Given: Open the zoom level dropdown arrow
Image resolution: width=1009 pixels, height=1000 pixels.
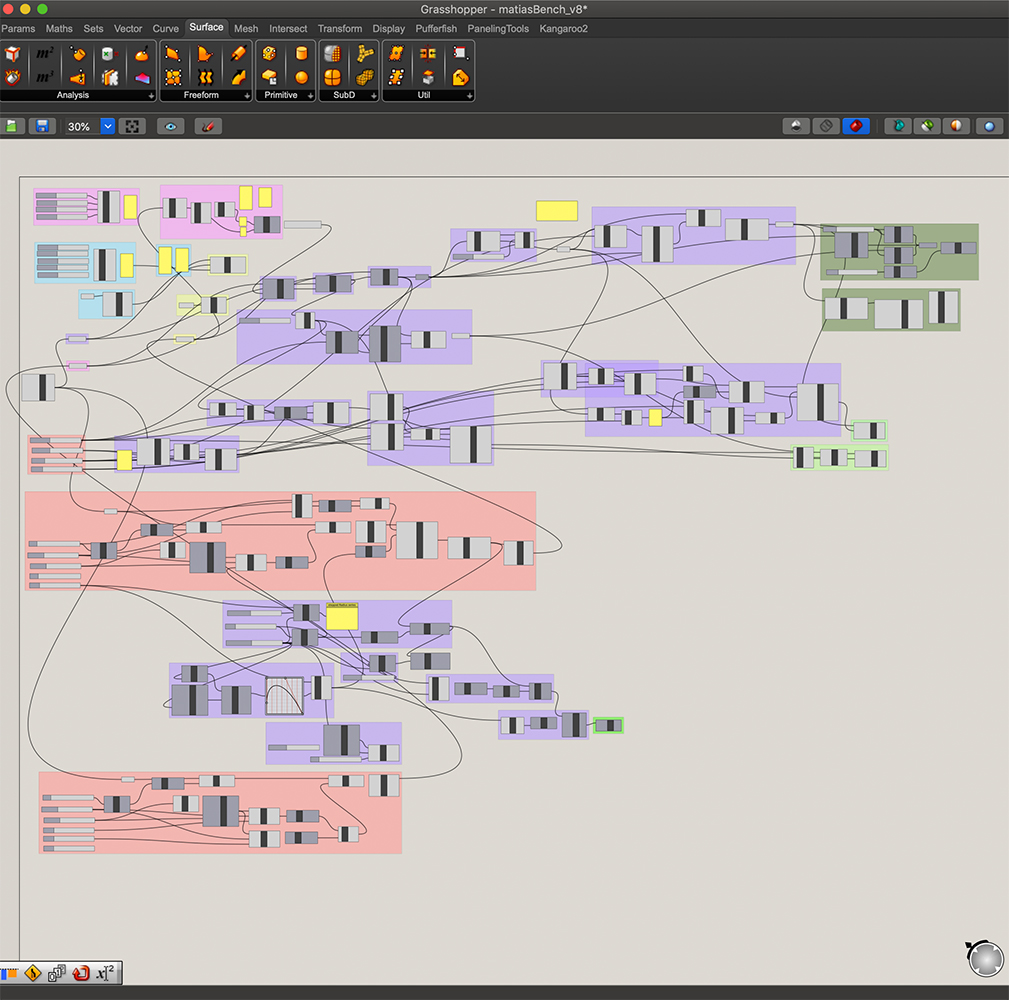Looking at the screenshot, I should click(108, 127).
